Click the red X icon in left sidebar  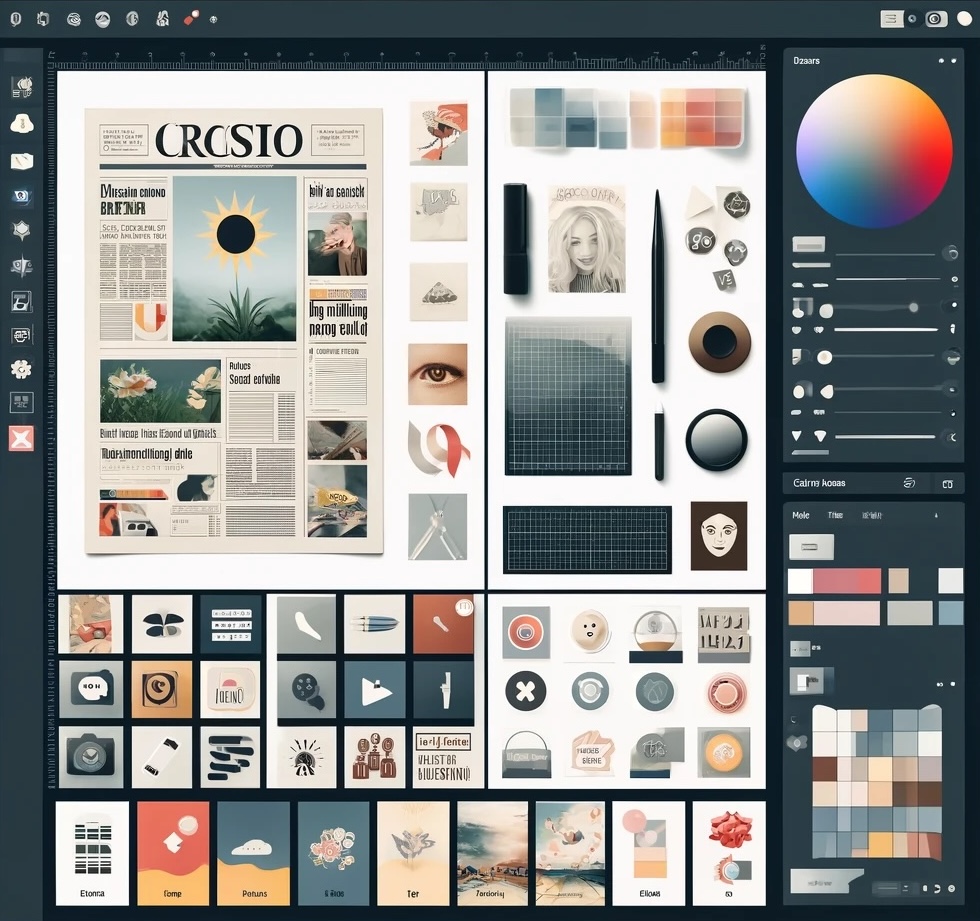point(21,438)
